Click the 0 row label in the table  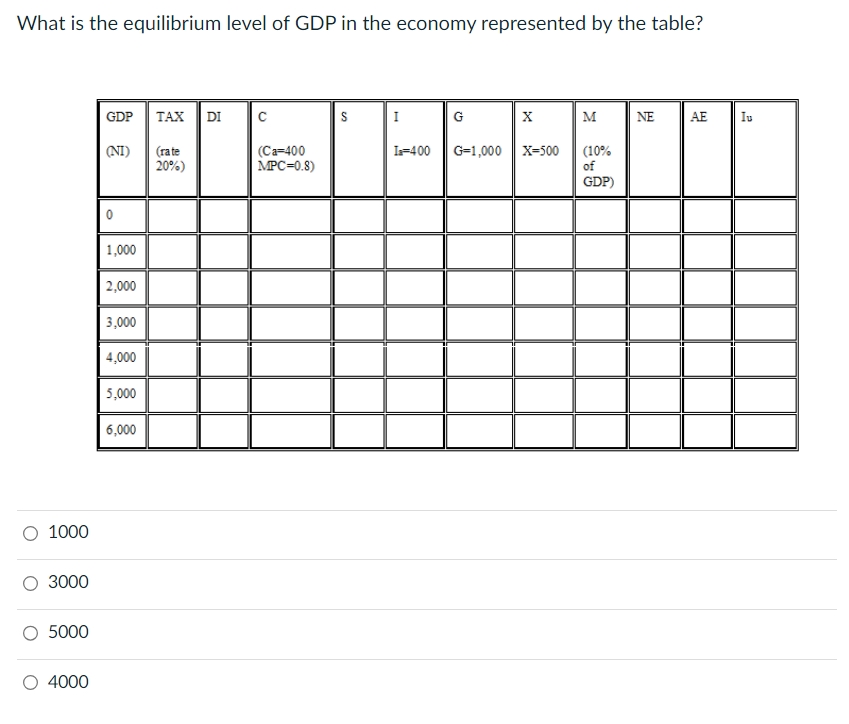110,214
